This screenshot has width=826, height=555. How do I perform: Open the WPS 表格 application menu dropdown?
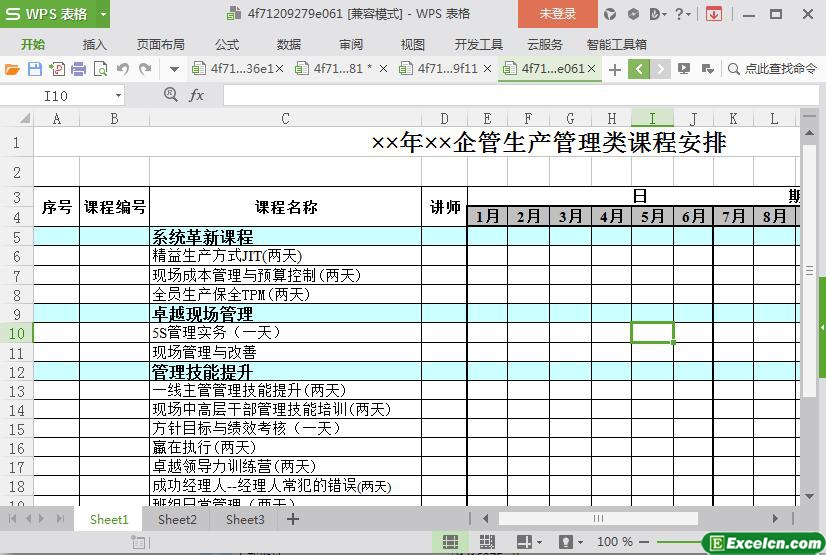[104, 14]
